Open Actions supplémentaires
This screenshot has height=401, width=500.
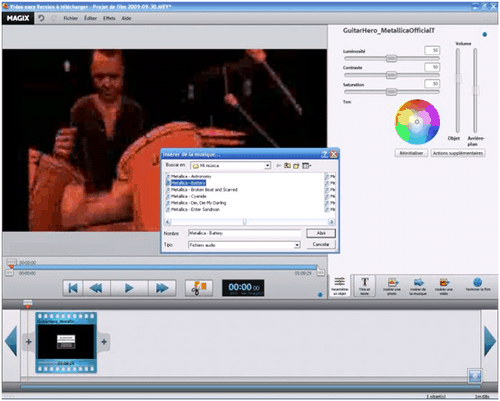[458, 153]
